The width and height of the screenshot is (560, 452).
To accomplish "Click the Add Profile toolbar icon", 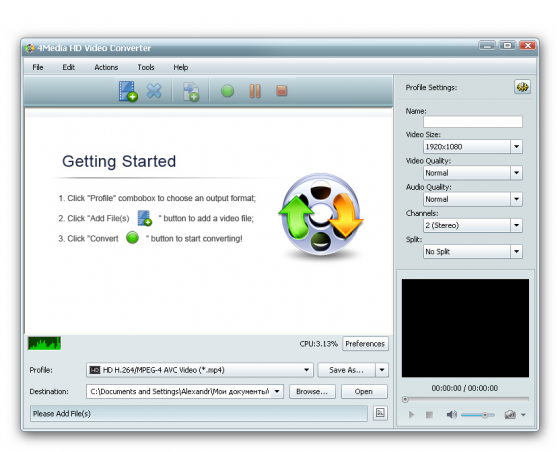I will point(191,92).
